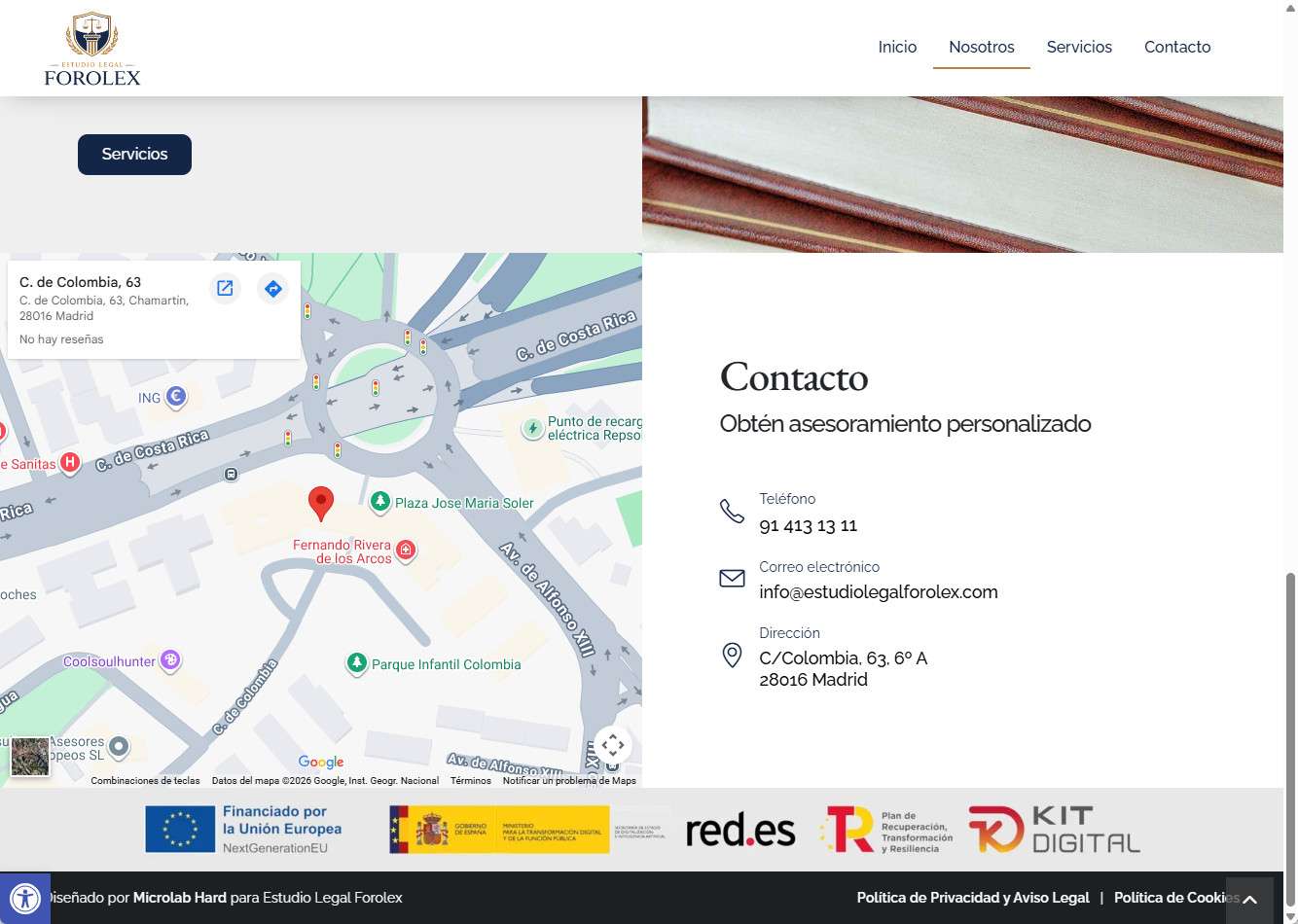
Task: Go to the Servicios navigation item
Action: click(1079, 47)
